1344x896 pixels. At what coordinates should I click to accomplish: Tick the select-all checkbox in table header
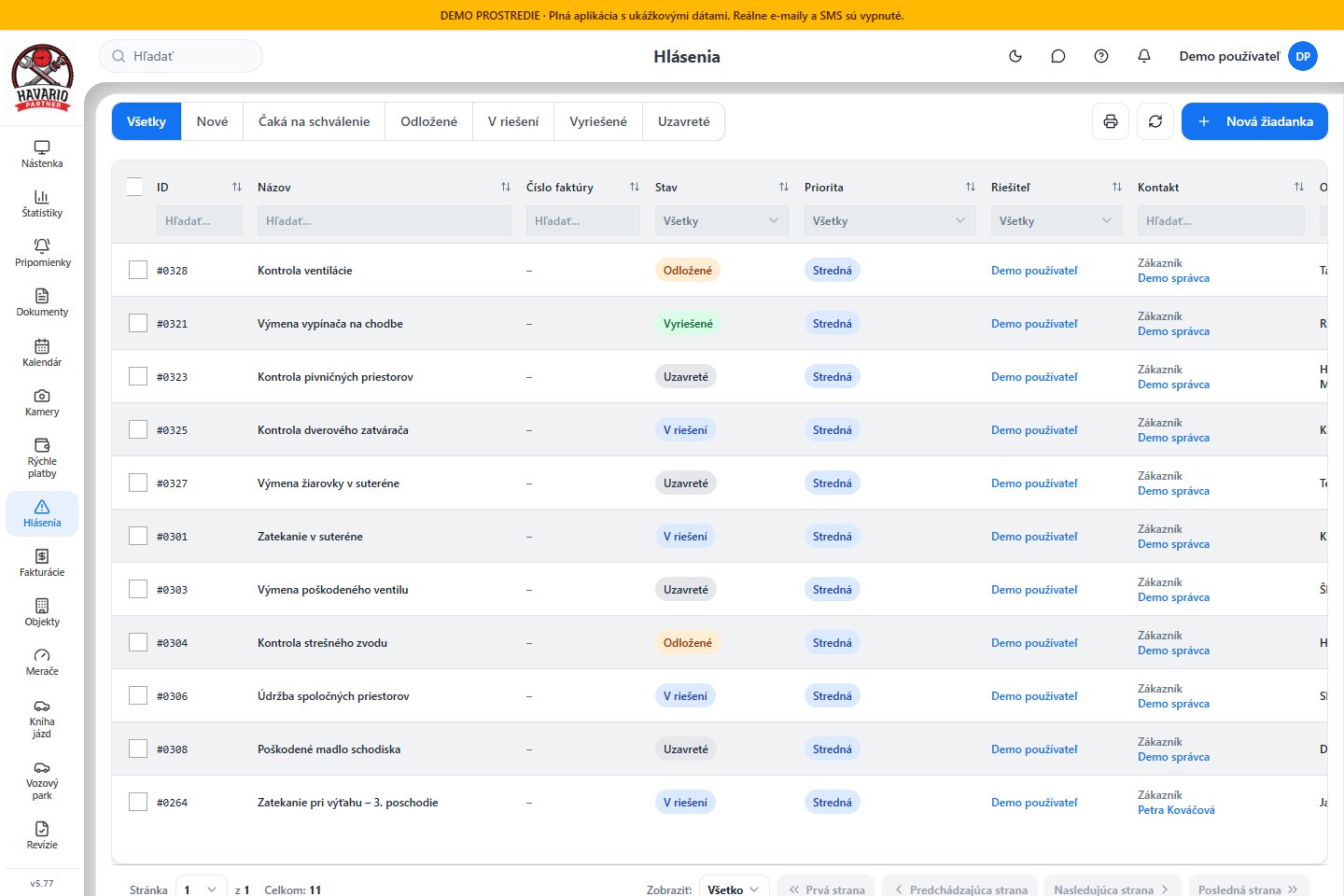pyautogui.click(x=134, y=187)
